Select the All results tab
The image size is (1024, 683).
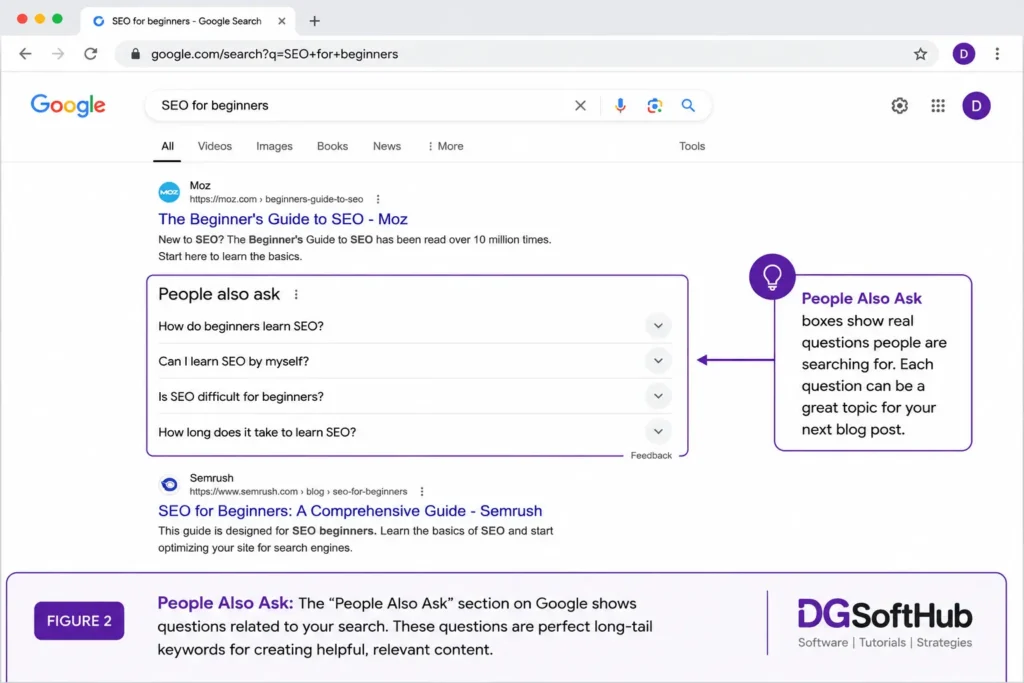(167, 146)
